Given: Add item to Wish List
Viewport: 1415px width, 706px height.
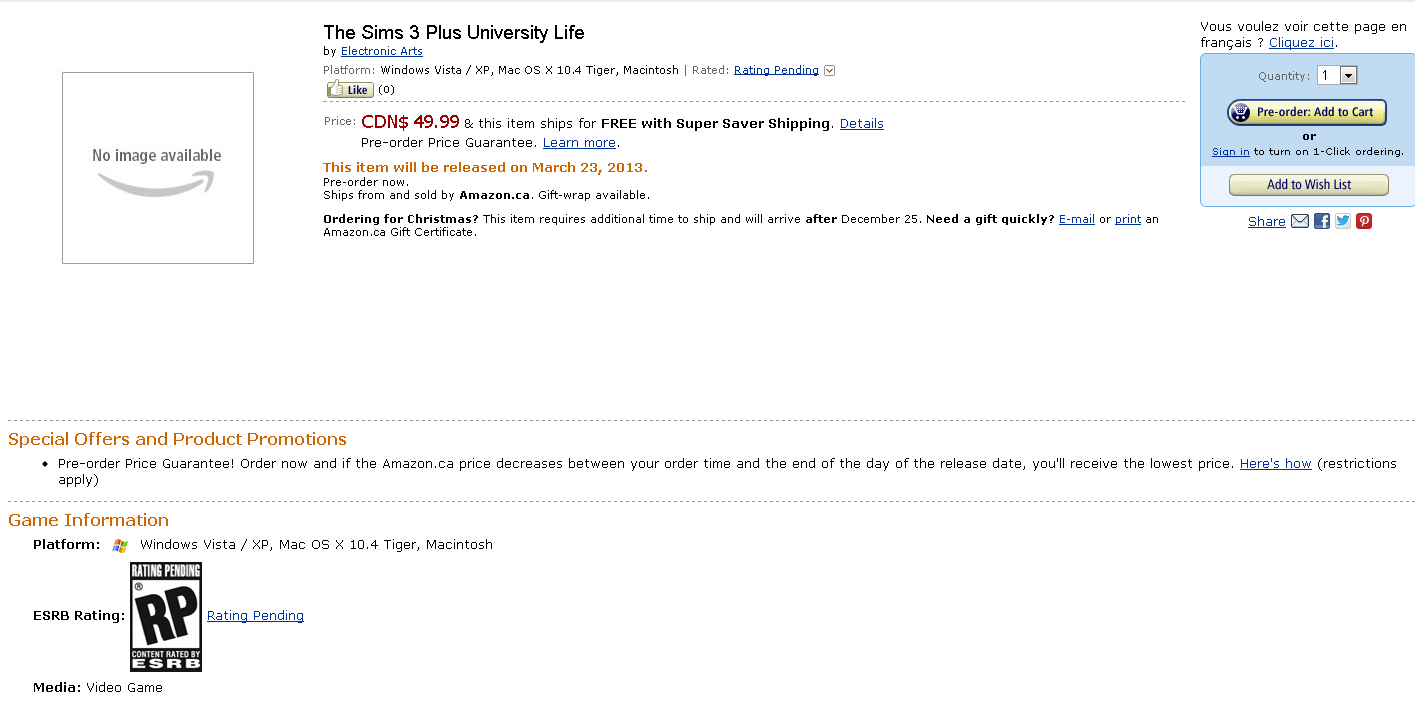Looking at the screenshot, I should click(x=1309, y=185).
